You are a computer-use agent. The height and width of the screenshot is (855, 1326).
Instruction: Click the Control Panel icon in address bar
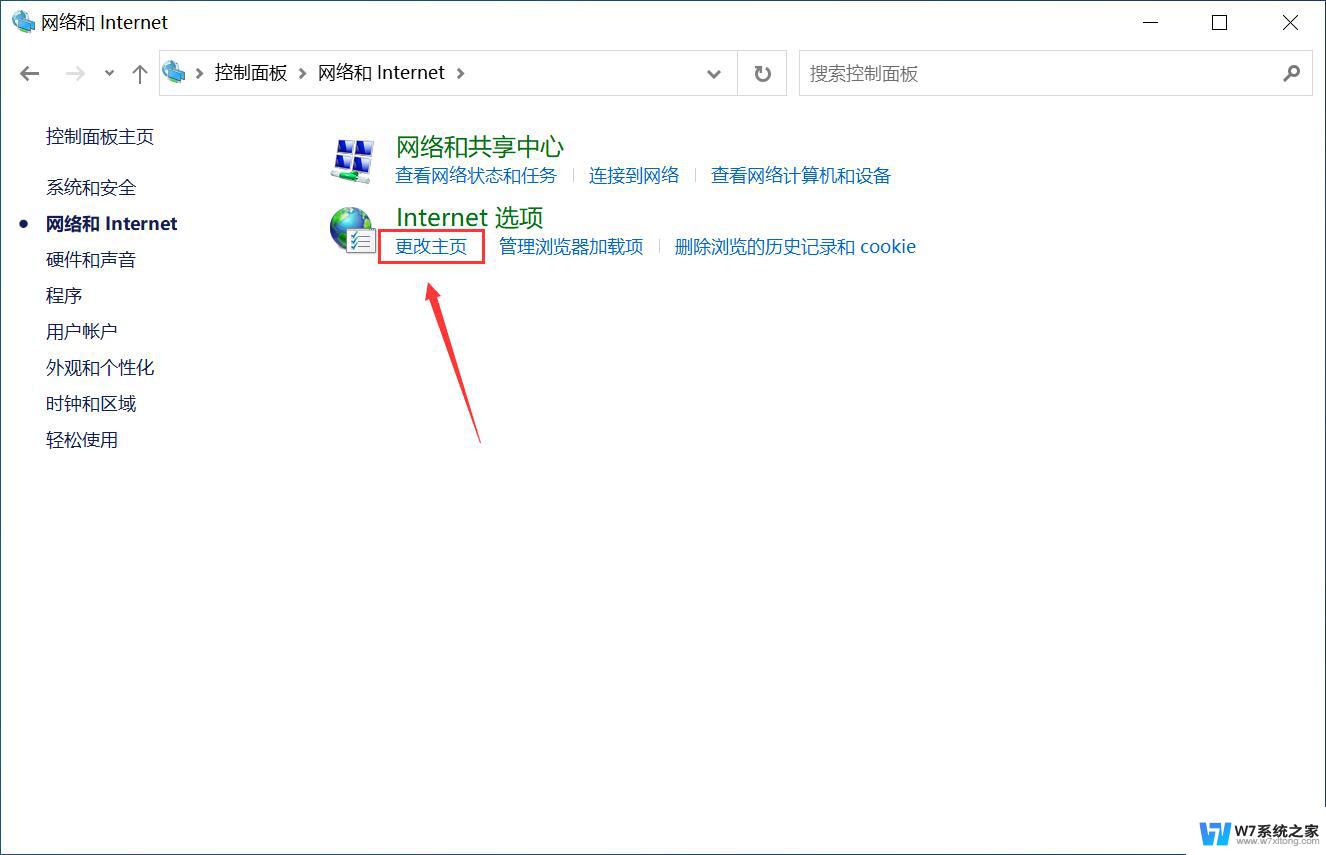coord(175,72)
